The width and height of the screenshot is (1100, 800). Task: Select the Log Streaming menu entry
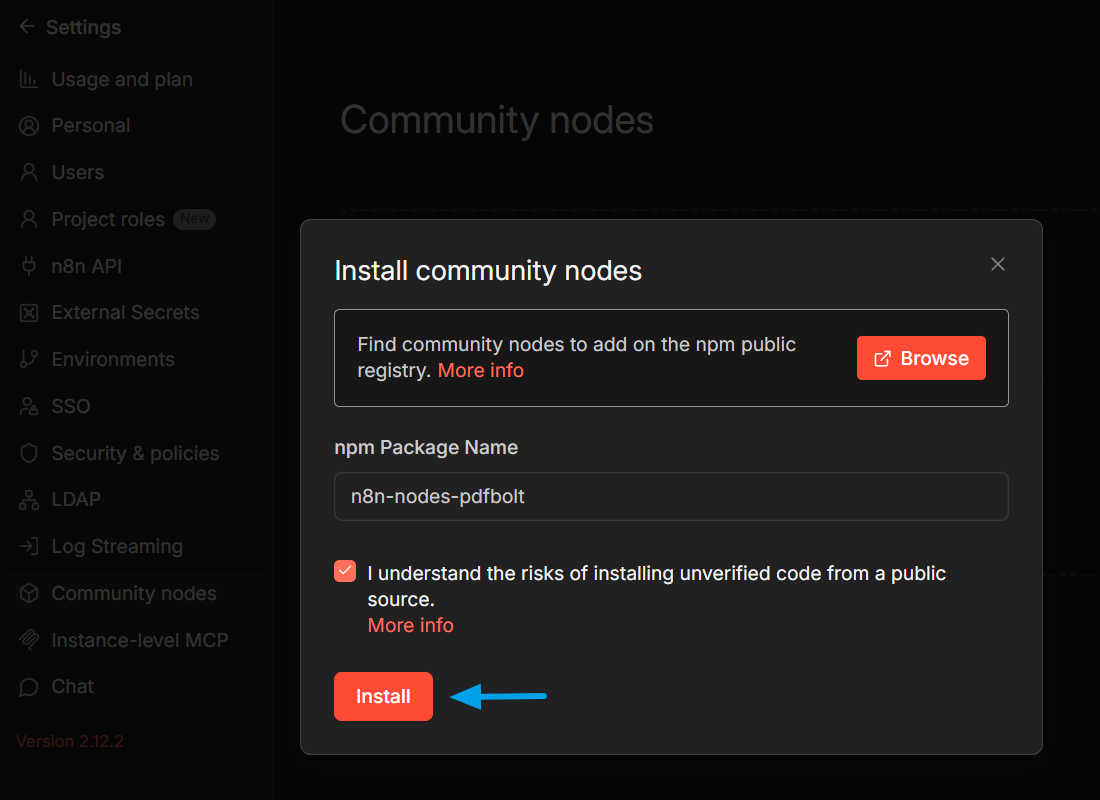pos(117,546)
